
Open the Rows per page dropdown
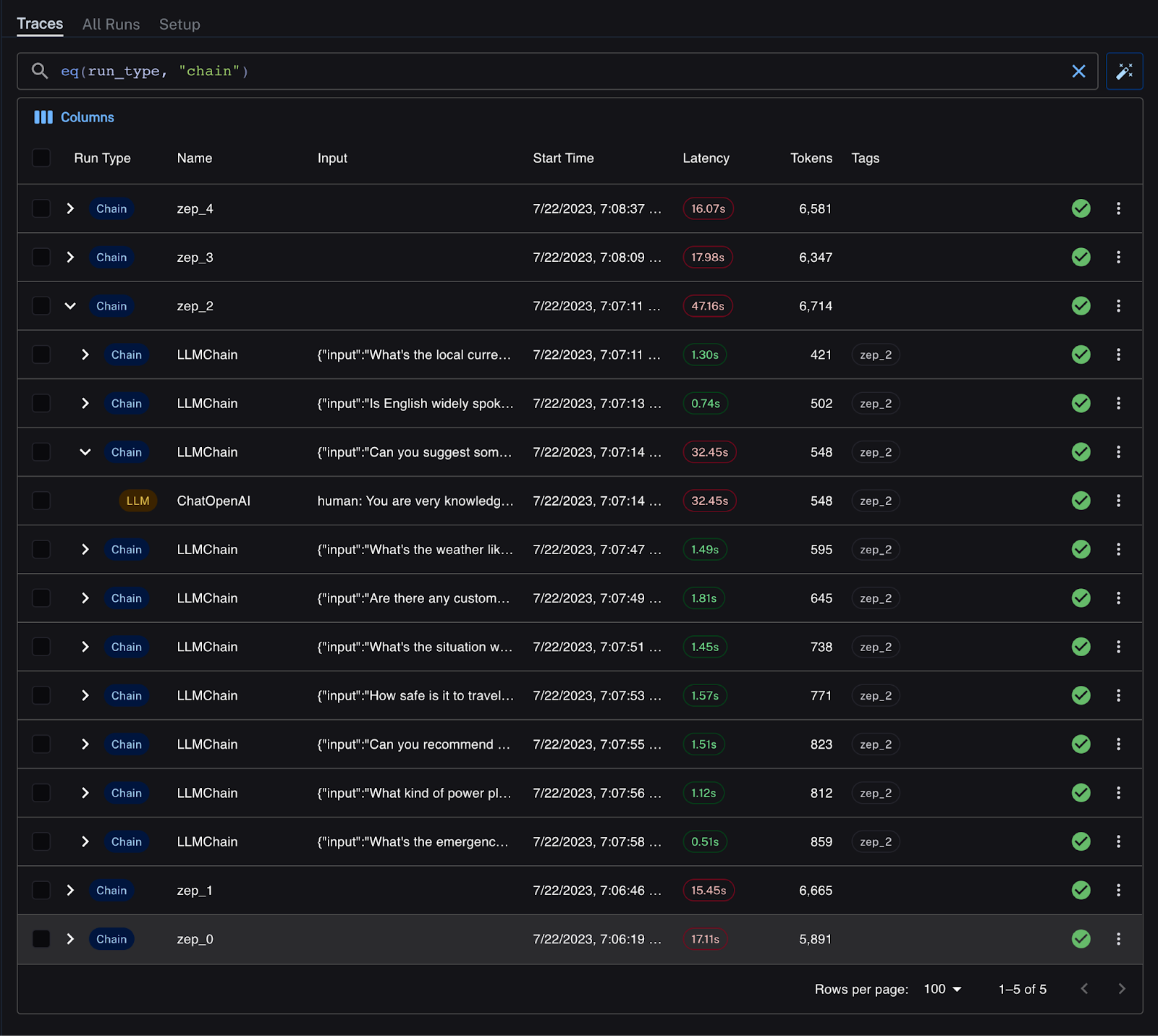pyautogui.click(x=942, y=989)
